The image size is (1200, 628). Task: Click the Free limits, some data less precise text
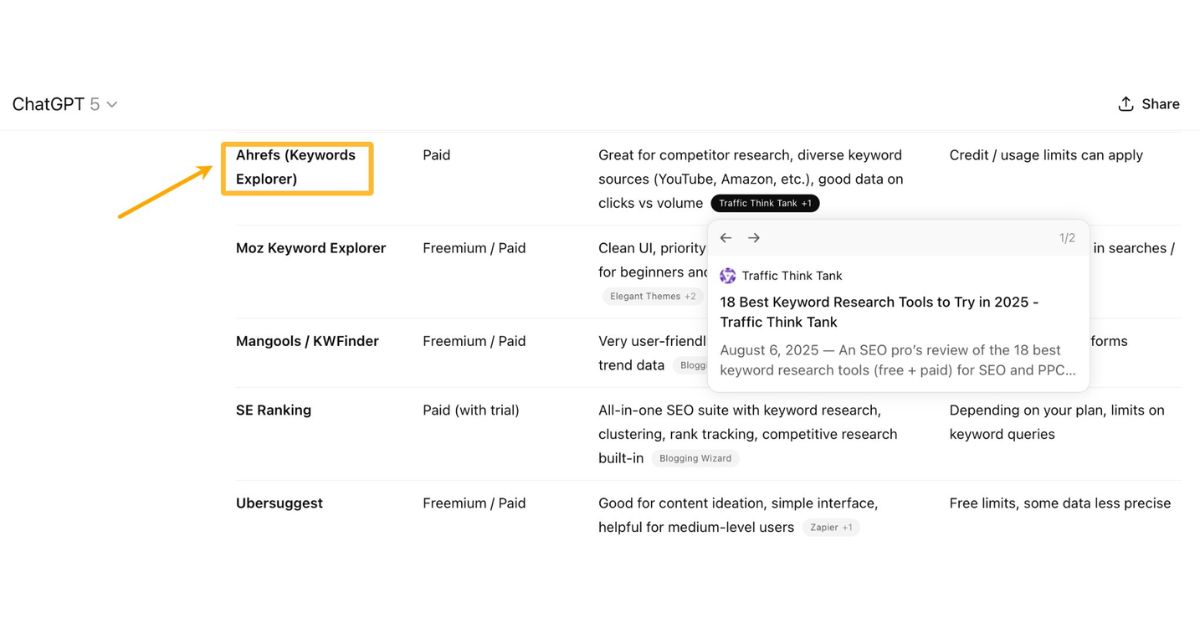[1060, 503]
